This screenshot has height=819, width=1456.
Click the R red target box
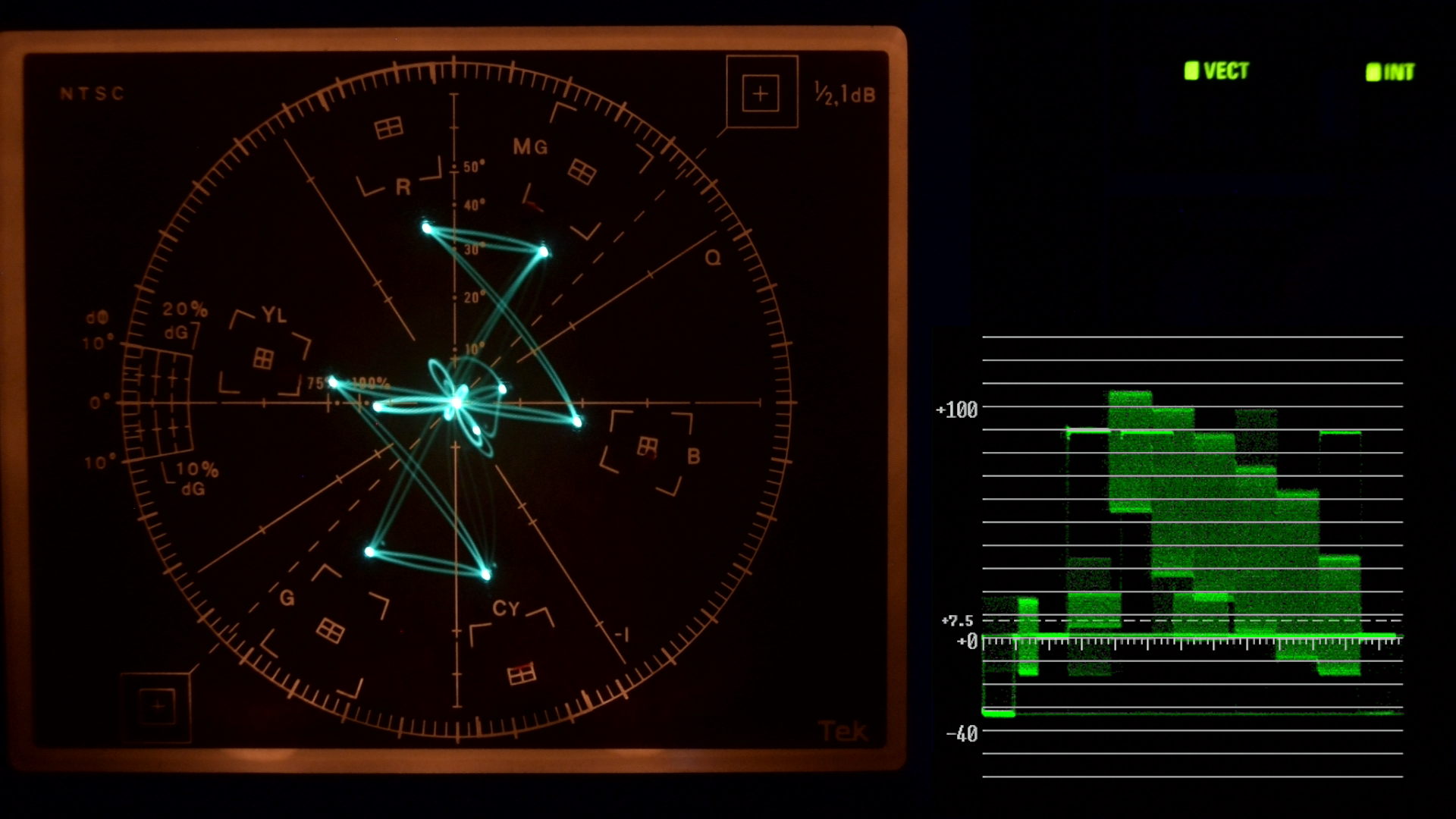click(x=389, y=128)
